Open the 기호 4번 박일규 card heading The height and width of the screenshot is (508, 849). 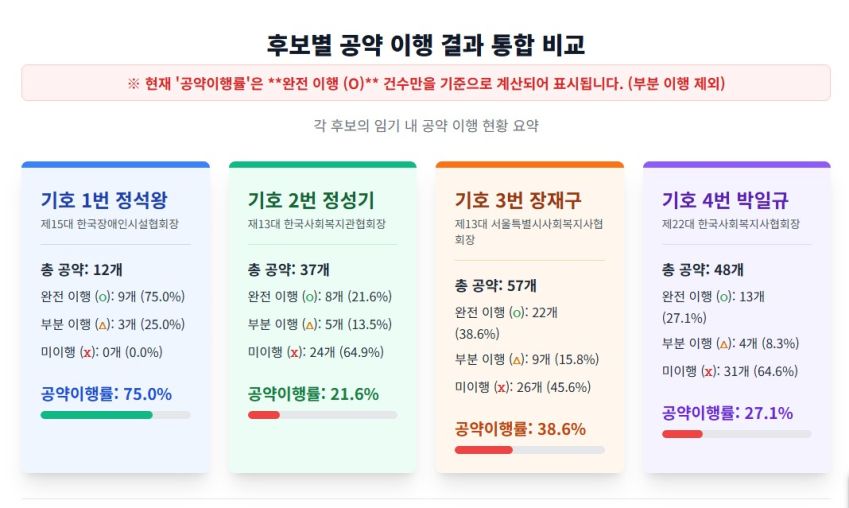724,200
